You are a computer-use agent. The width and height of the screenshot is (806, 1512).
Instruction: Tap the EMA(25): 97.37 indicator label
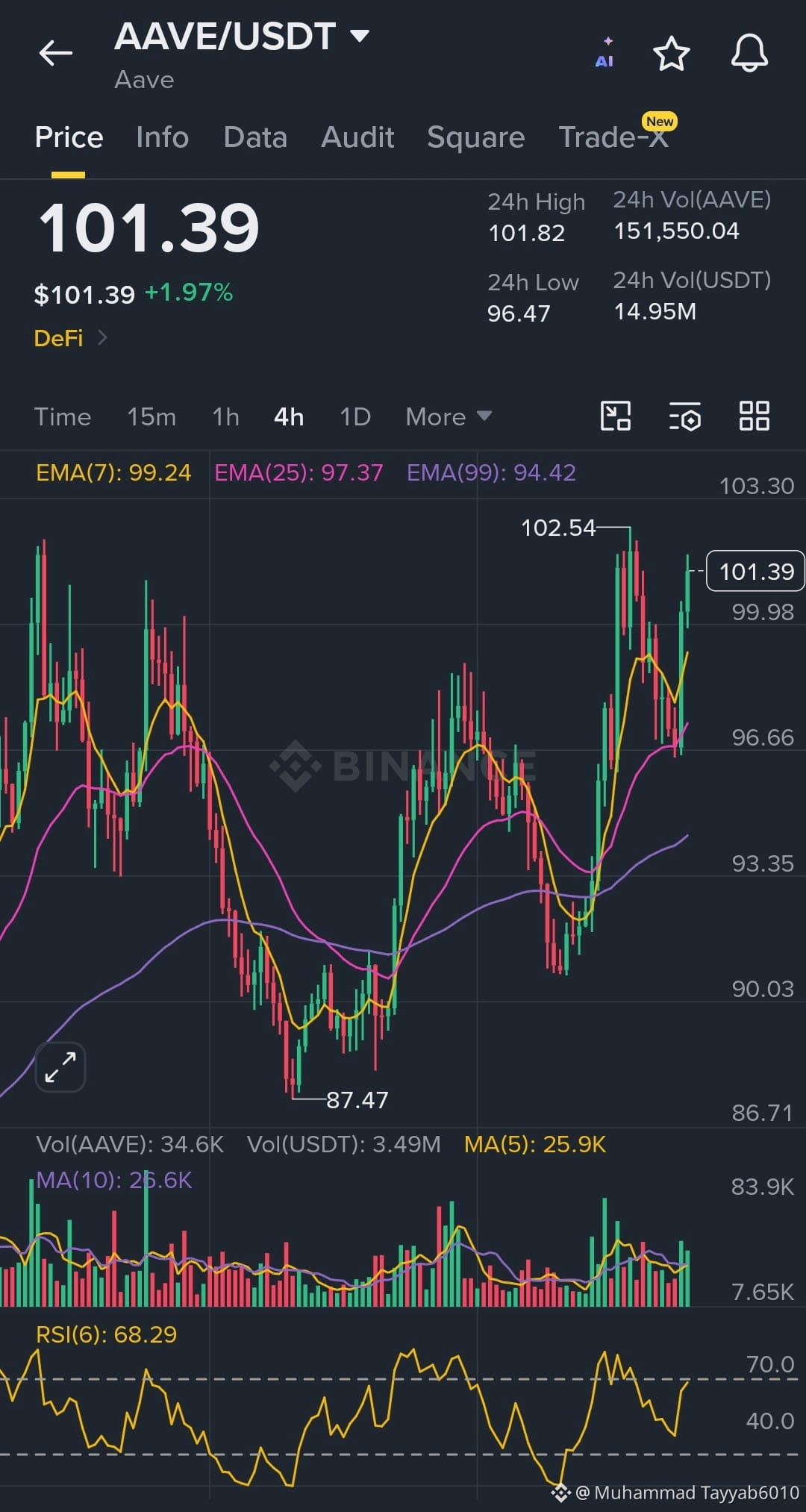(299, 472)
